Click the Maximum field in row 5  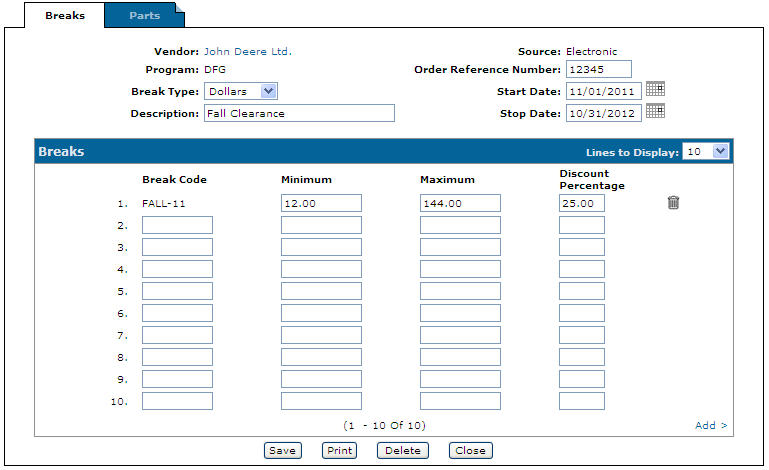[460, 291]
